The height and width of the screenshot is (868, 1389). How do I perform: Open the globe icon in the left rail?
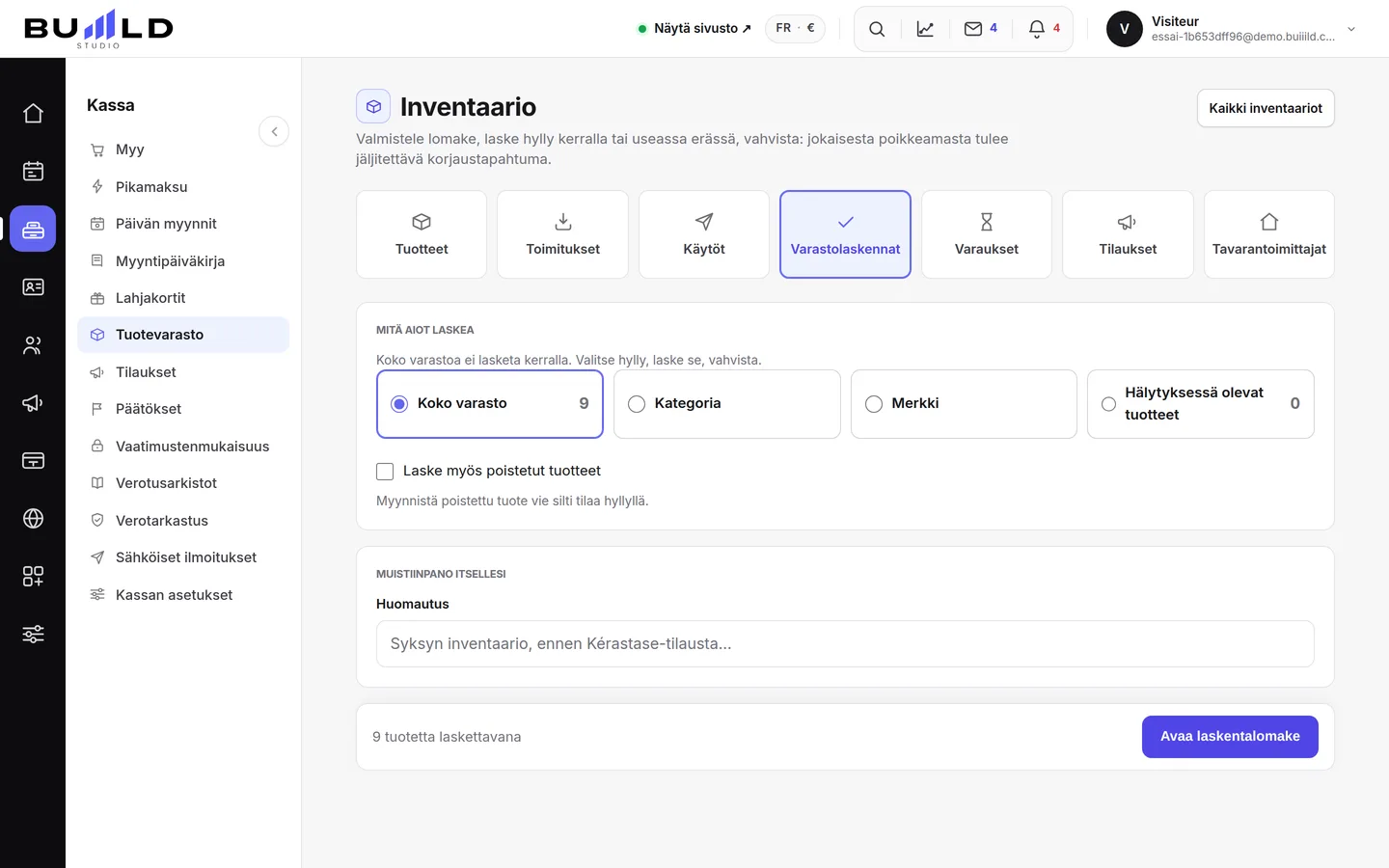tap(33, 519)
